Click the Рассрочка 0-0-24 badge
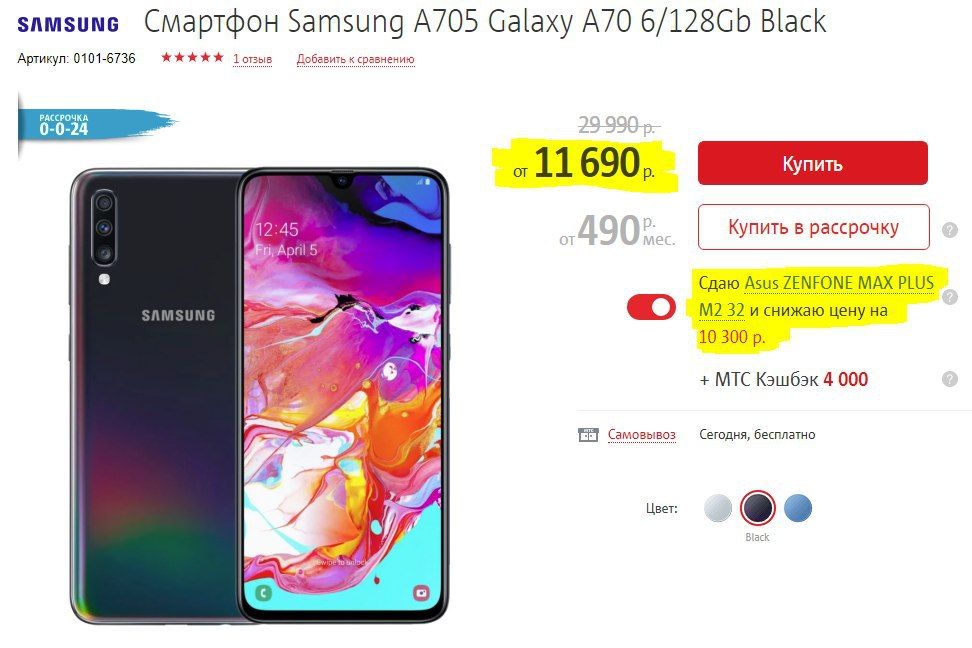 93,124
